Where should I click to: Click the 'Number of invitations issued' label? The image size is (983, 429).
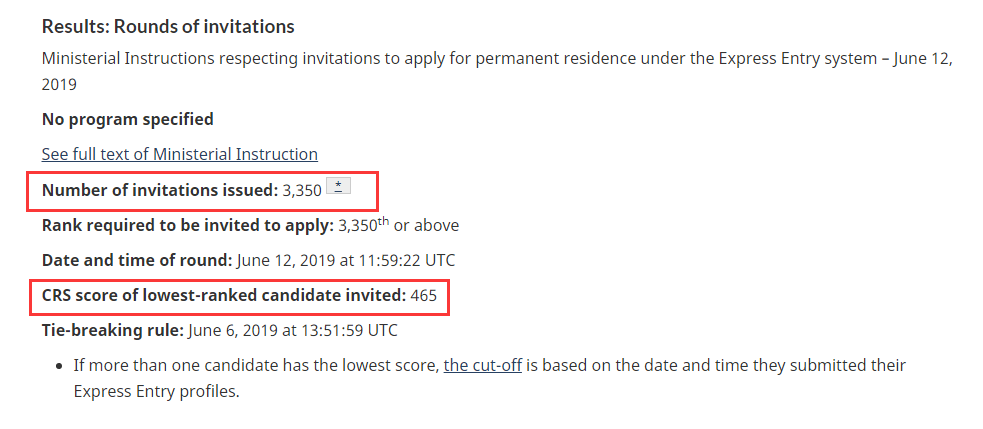[x=160, y=189]
